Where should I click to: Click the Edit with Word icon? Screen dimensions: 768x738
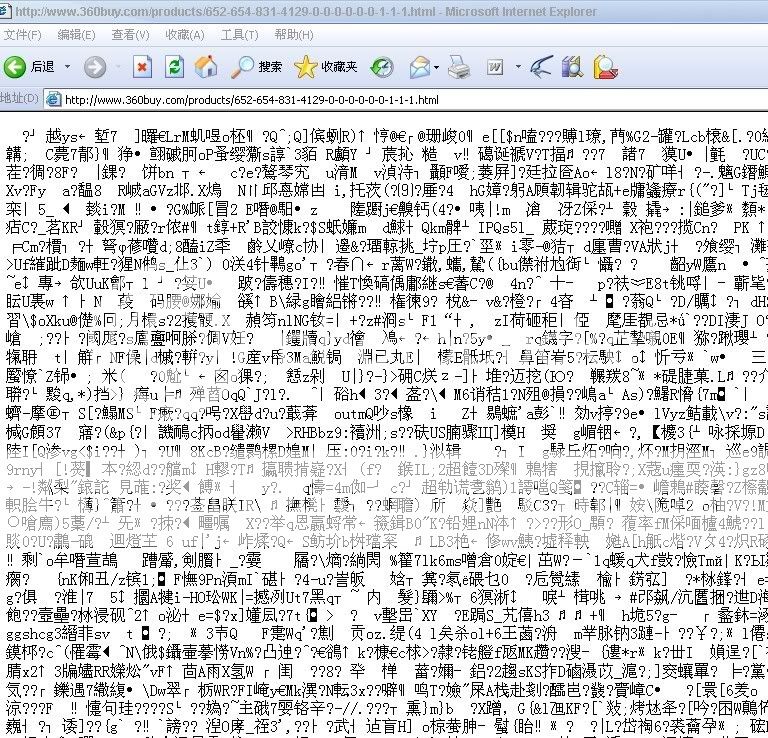(495, 67)
